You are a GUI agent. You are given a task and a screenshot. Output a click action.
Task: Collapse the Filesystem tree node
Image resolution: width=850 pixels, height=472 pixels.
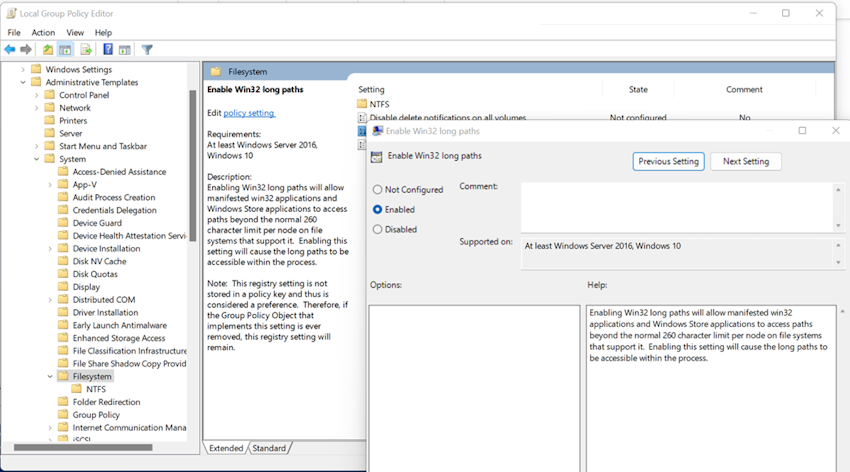[x=50, y=377]
